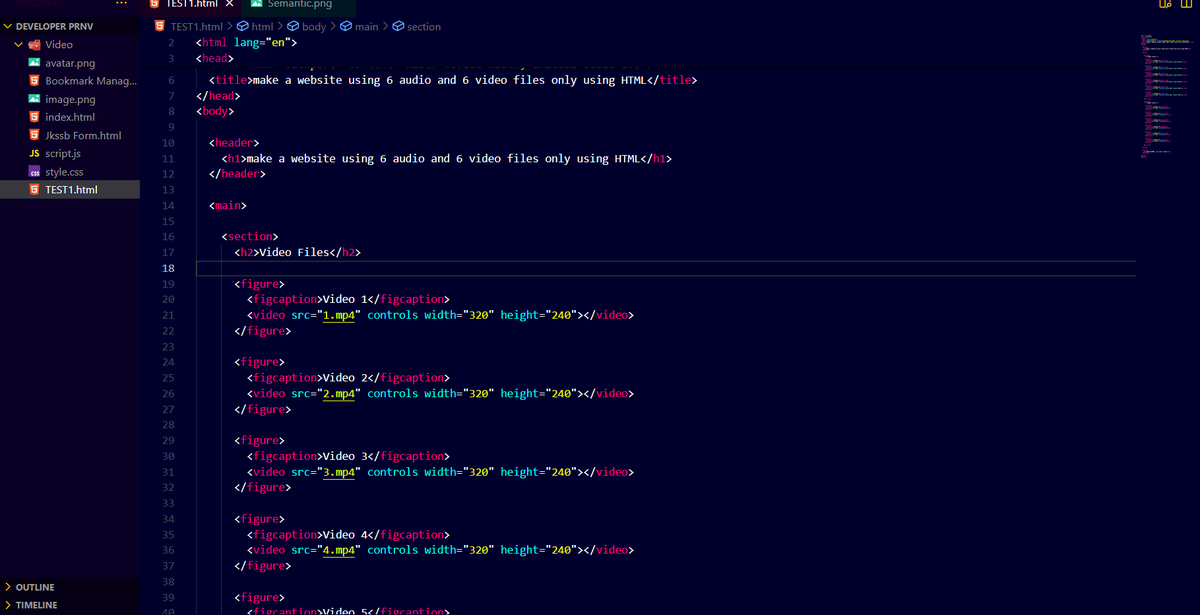Click HTML icon beside Bookmark Manag...
Image resolution: width=1200 pixels, height=615 pixels.
[x=34, y=81]
